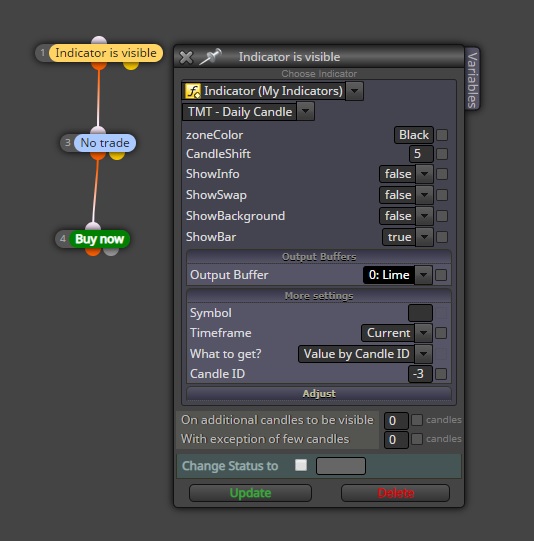The image size is (534, 541).
Task: Click orange output dot under No trade node
Action: click(x=98, y=156)
